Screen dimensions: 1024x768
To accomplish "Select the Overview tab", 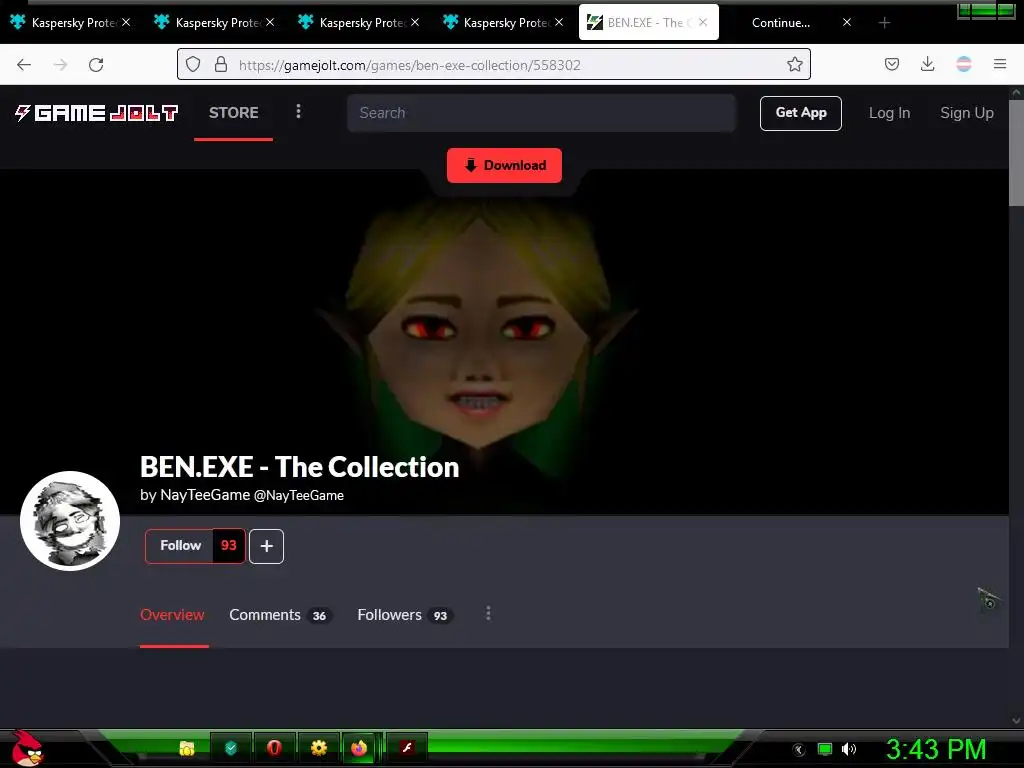I will coord(172,615).
